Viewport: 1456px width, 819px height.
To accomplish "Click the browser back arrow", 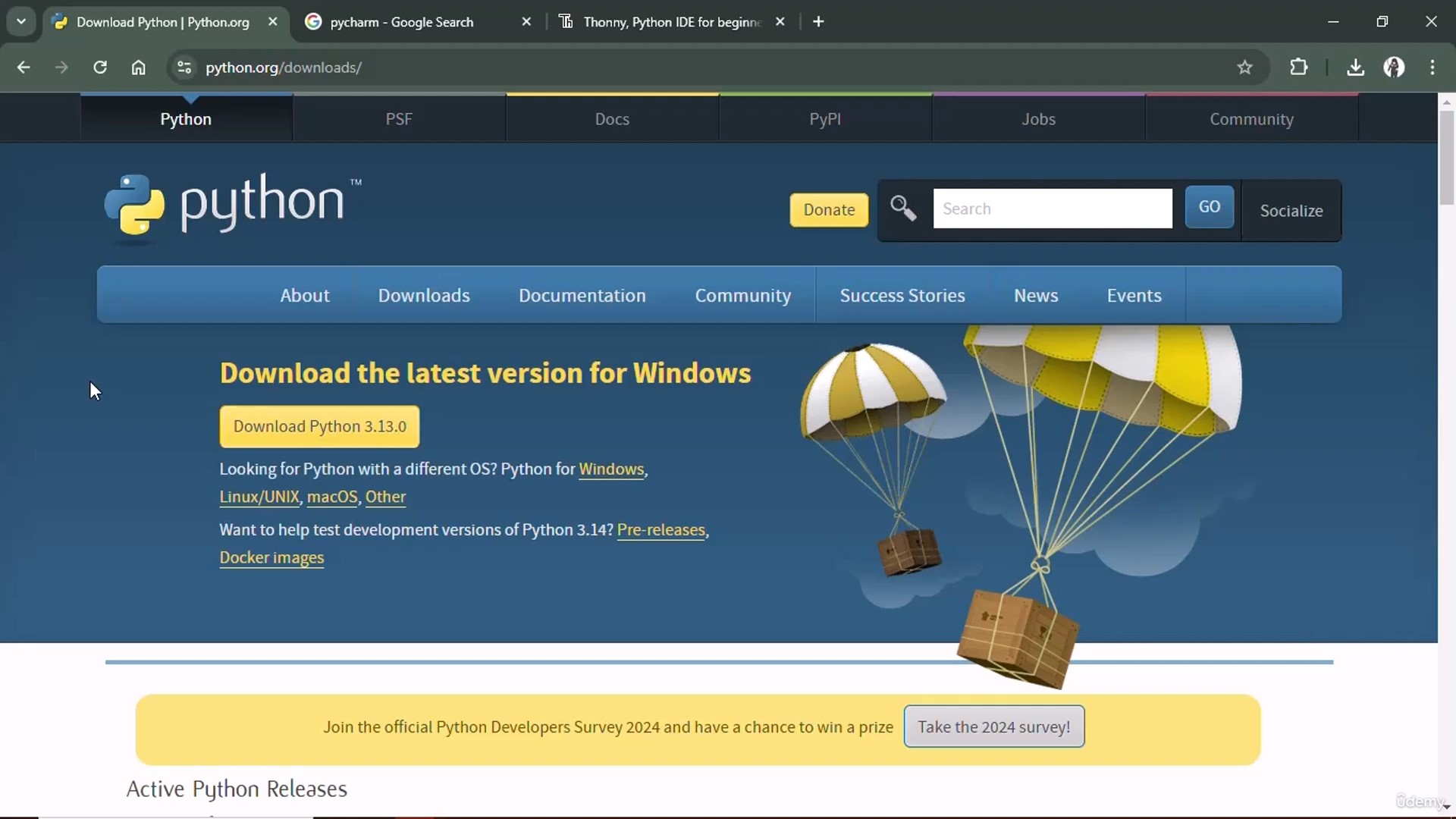I will pos(24,67).
